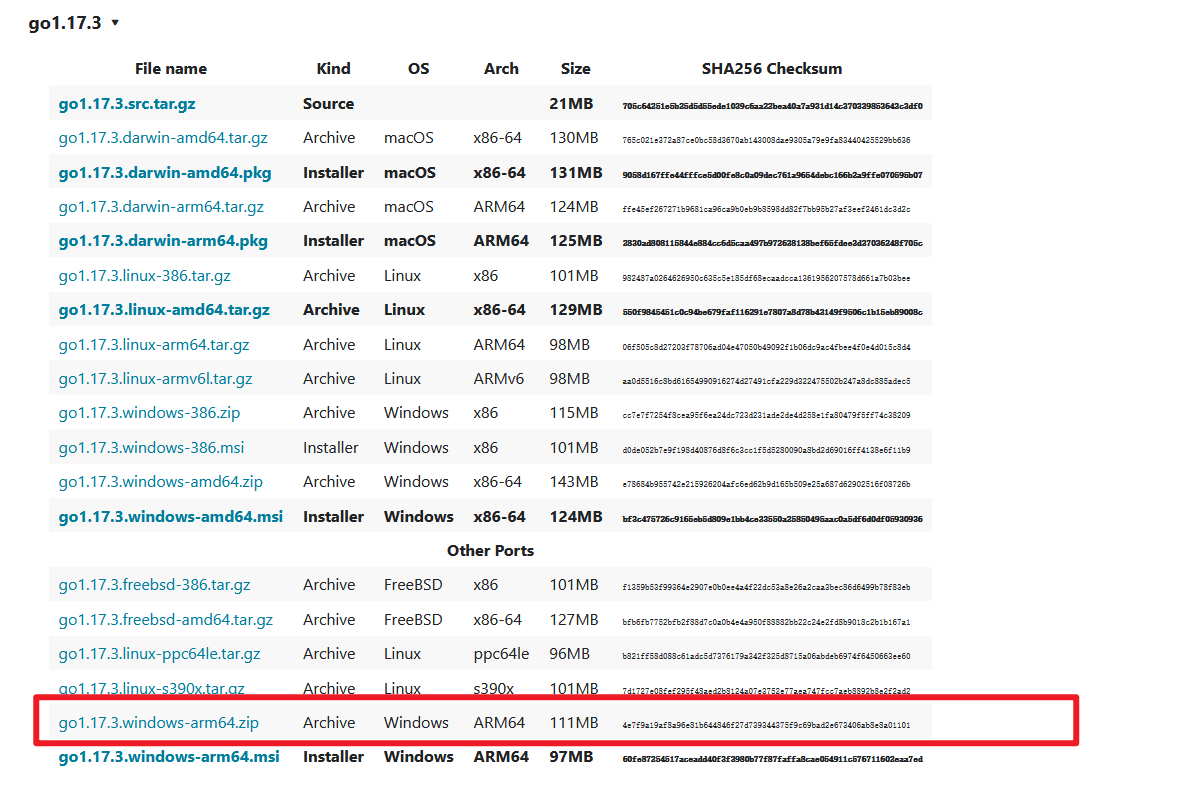Select the checksum for go1.17.3.darwin-arm64.pkg
Screen dimensions: 1189x788
click(x=773, y=243)
